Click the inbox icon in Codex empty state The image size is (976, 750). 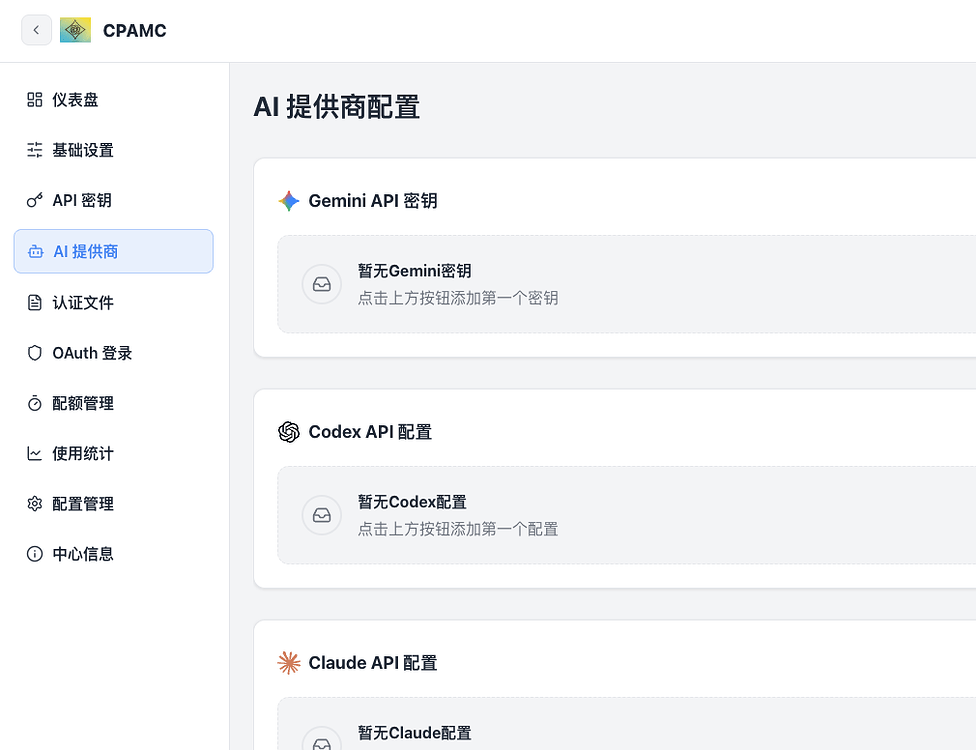[322, 515]
